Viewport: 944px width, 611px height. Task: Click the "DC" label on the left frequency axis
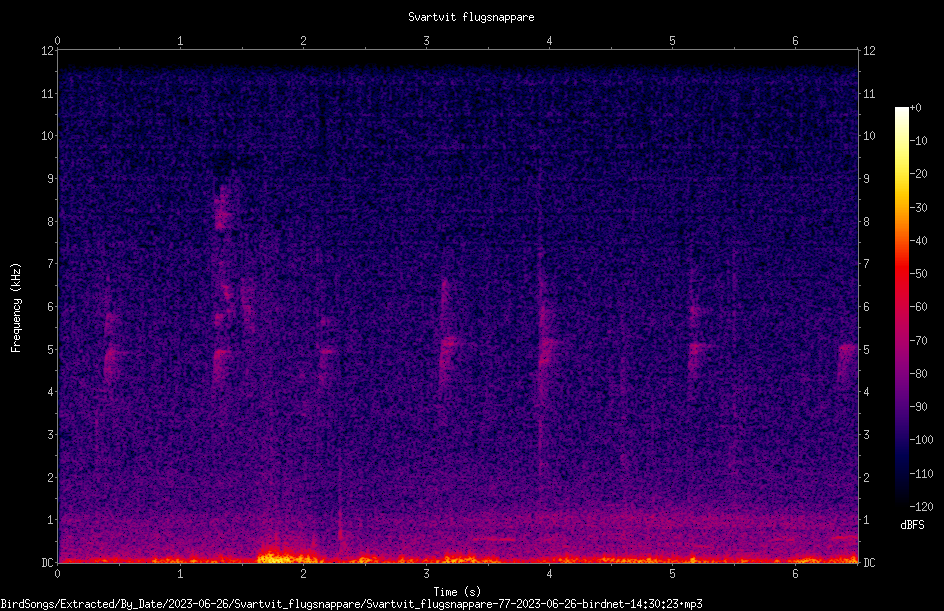coord(47,563)
